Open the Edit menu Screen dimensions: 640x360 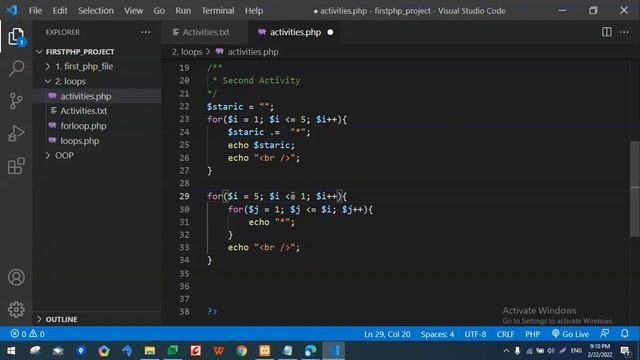(x=60, y=11)
